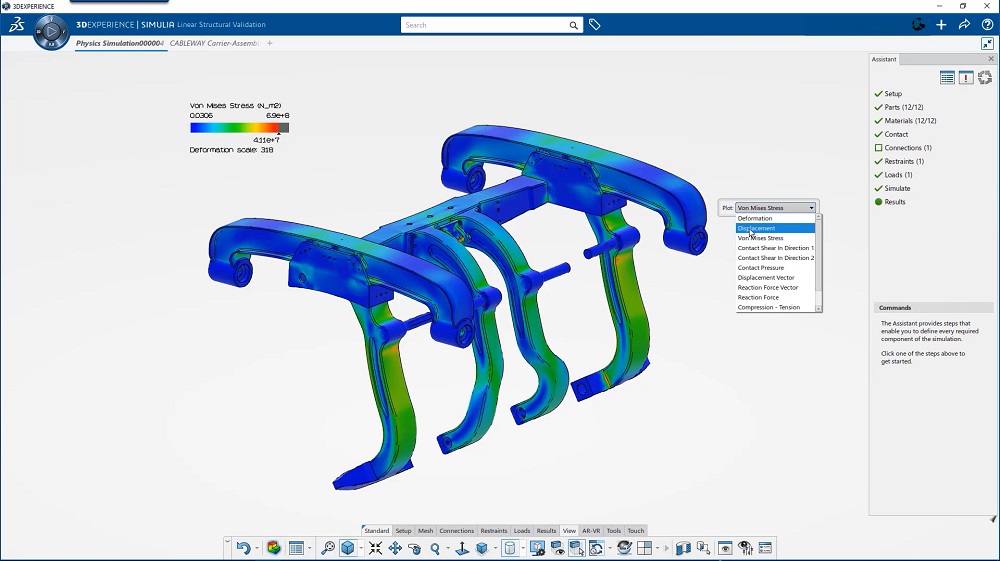Select the Zoom magnifier icon

tap(435, 548)
